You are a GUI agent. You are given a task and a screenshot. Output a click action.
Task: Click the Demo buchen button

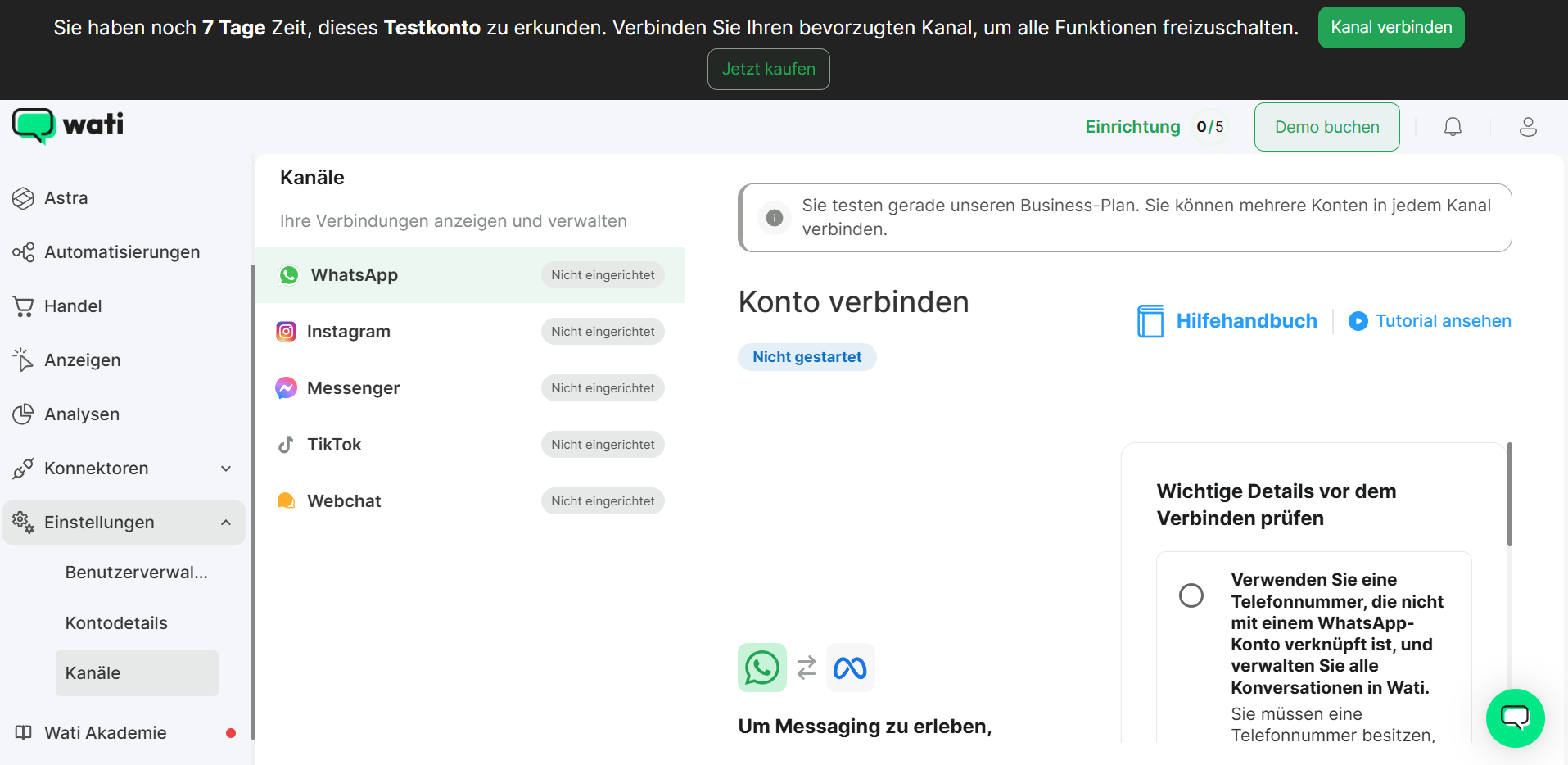coord(1326,127)
